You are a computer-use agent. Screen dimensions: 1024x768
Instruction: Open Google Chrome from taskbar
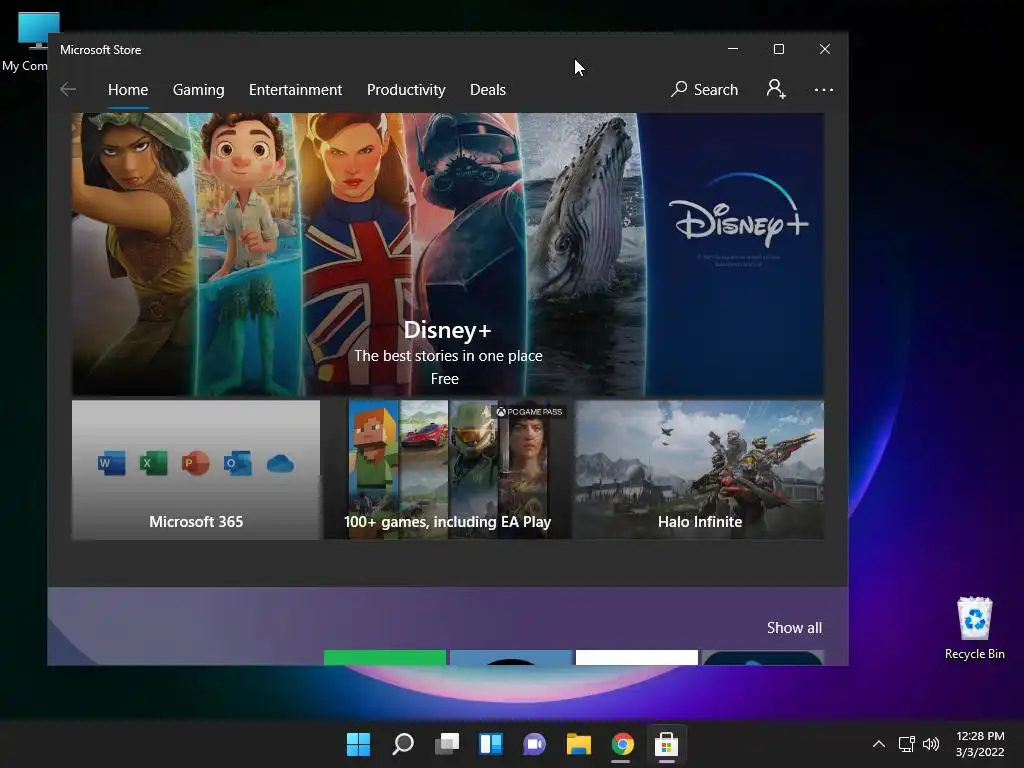tap(622, 744)
